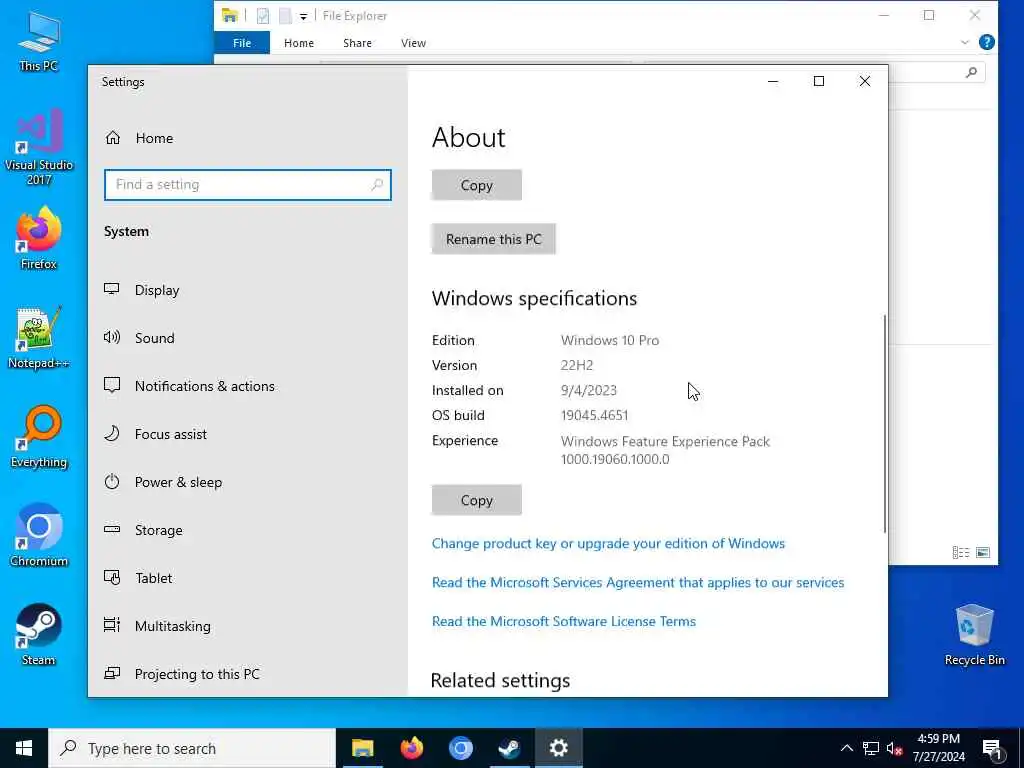1024x768 pixels.
Task: Click the Settings page vertical scrollbar
Action: pos(885,424)
